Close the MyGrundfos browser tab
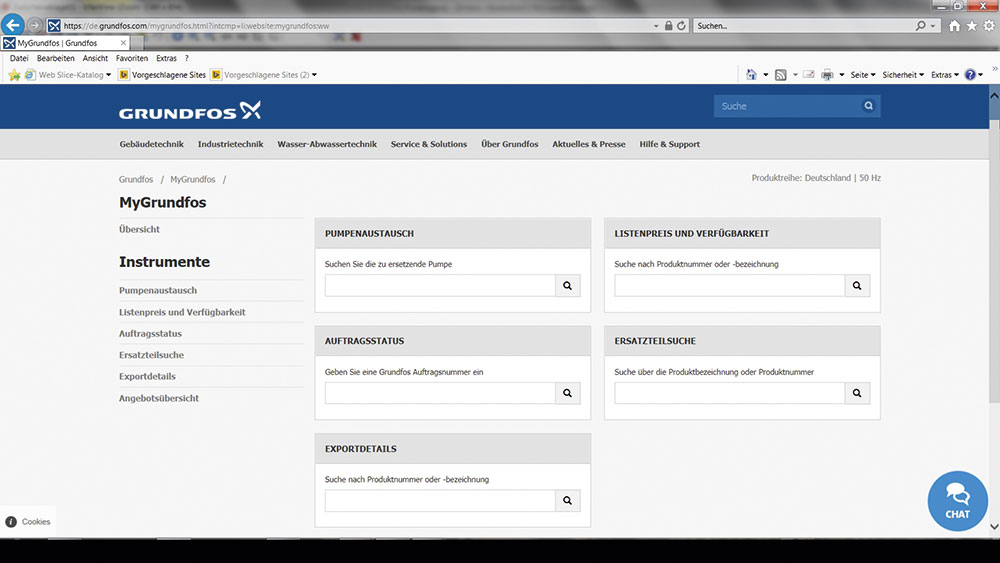 coord(123,43)
